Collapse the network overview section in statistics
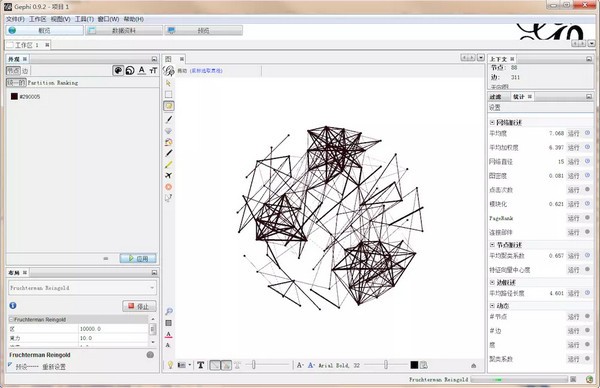600x388 pixels. point(492,122)
